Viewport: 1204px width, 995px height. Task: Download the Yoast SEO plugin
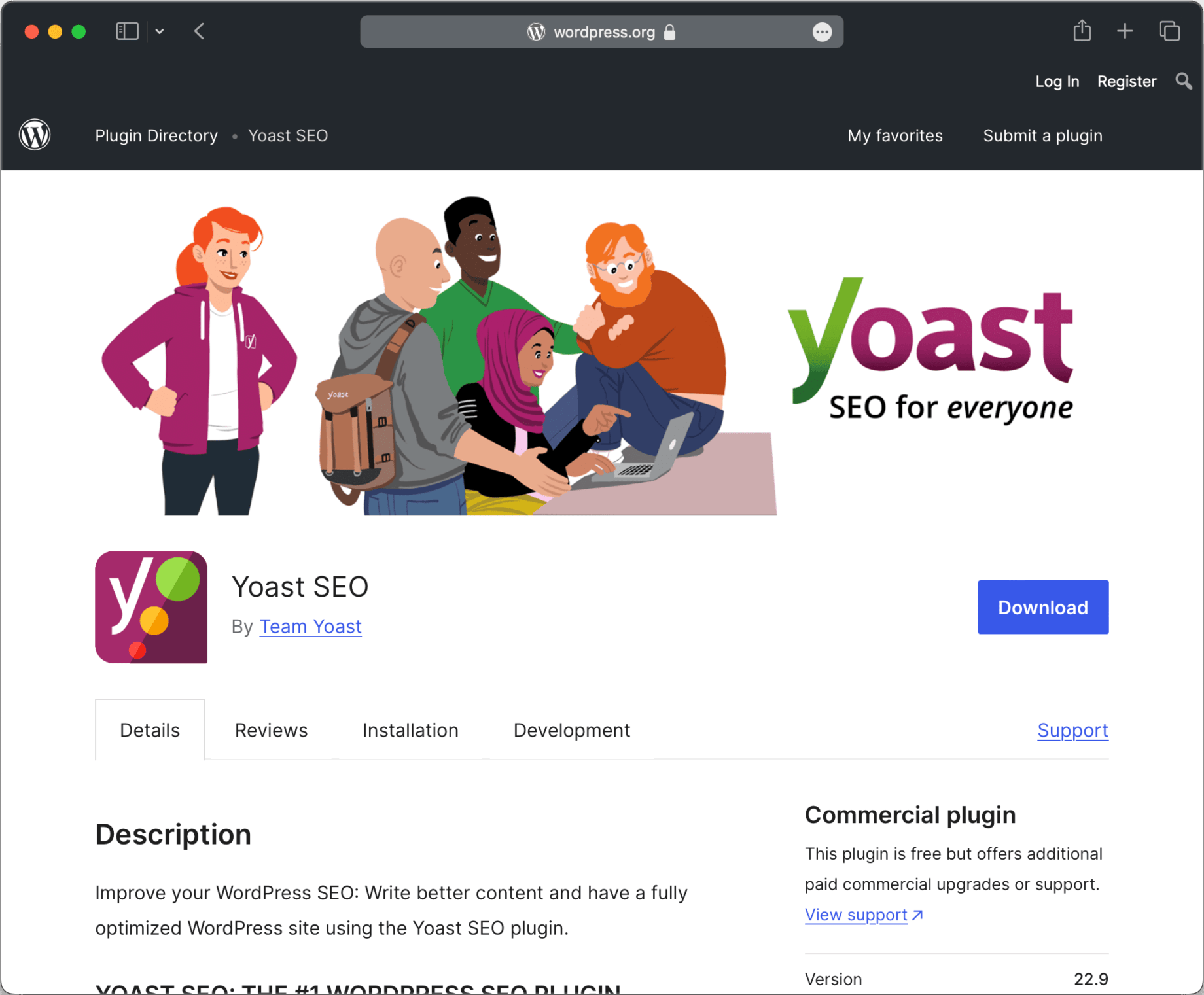tap(1042, 606)
